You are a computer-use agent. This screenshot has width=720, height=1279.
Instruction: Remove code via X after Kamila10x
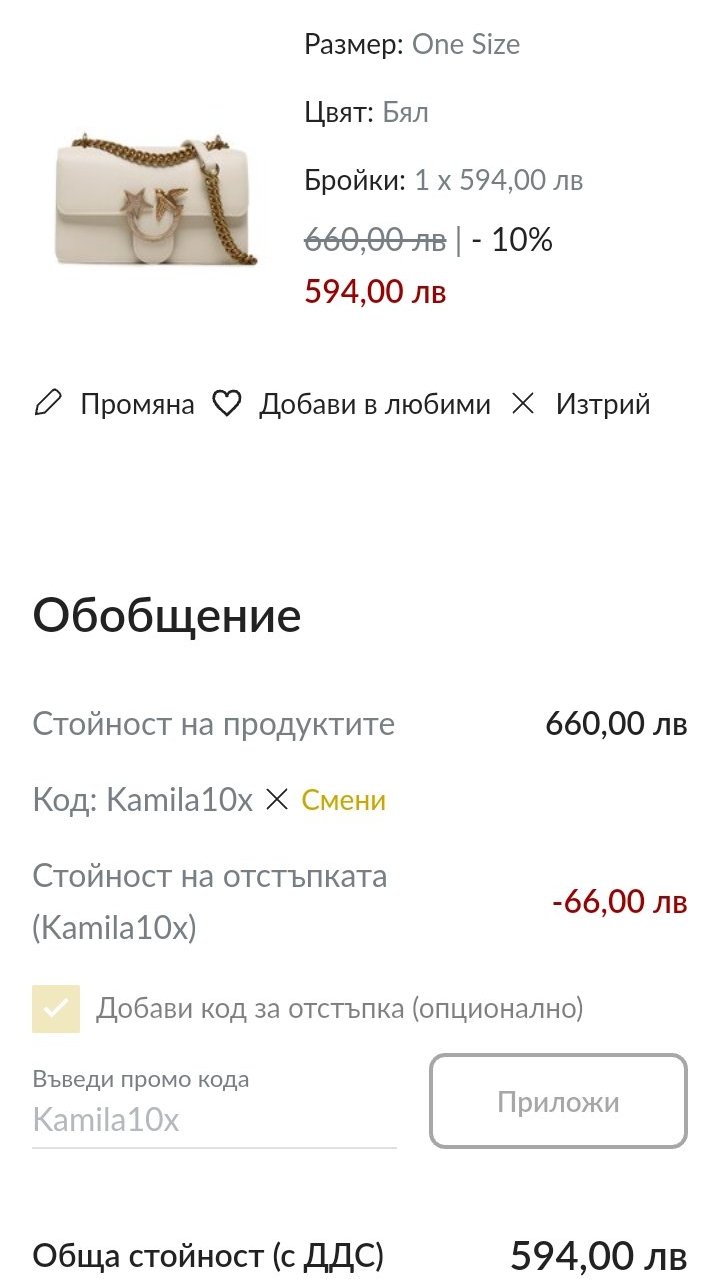tap(277, 800)
